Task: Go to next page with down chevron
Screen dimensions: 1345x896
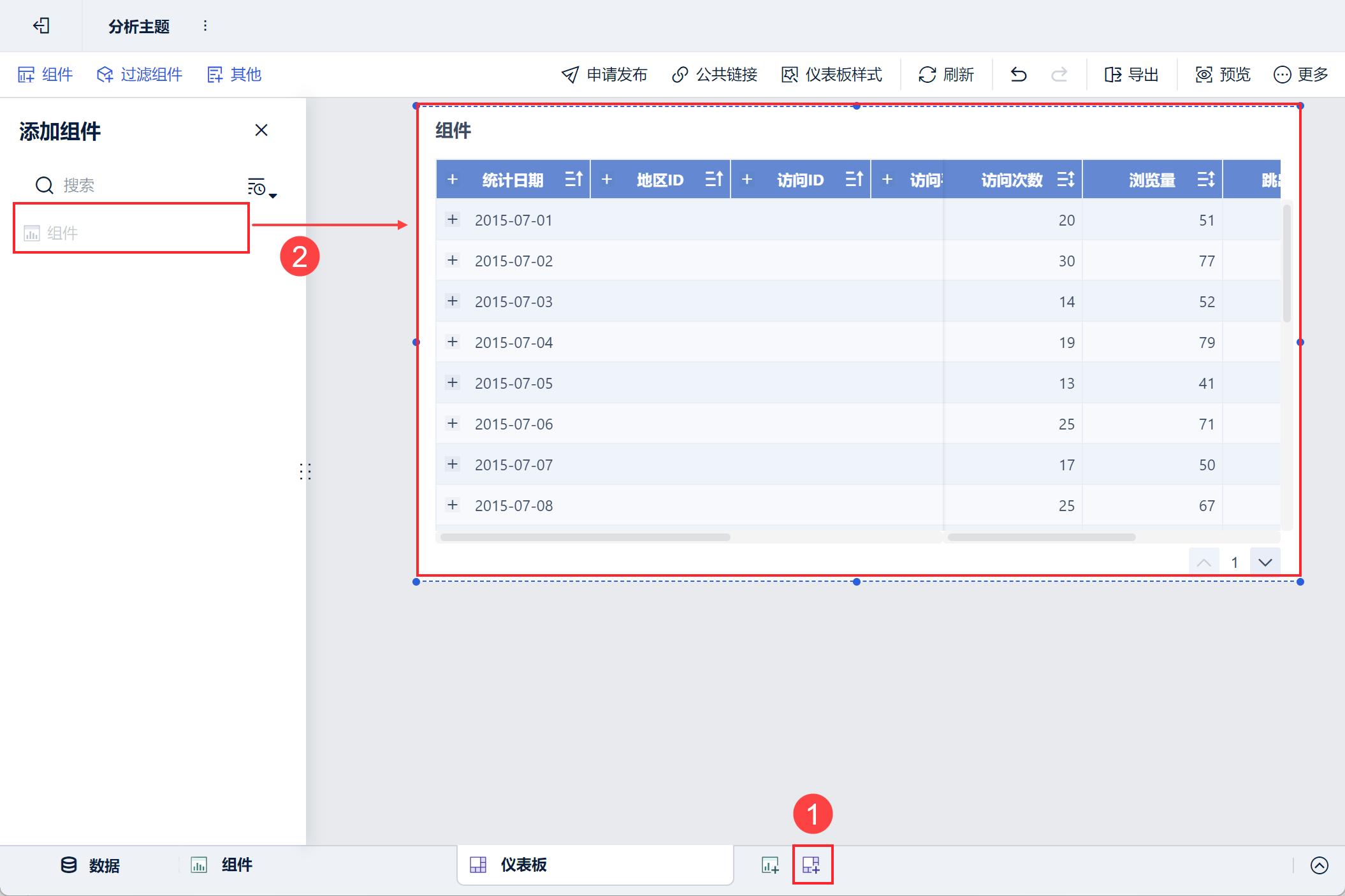Action: tap(1265, 562)
